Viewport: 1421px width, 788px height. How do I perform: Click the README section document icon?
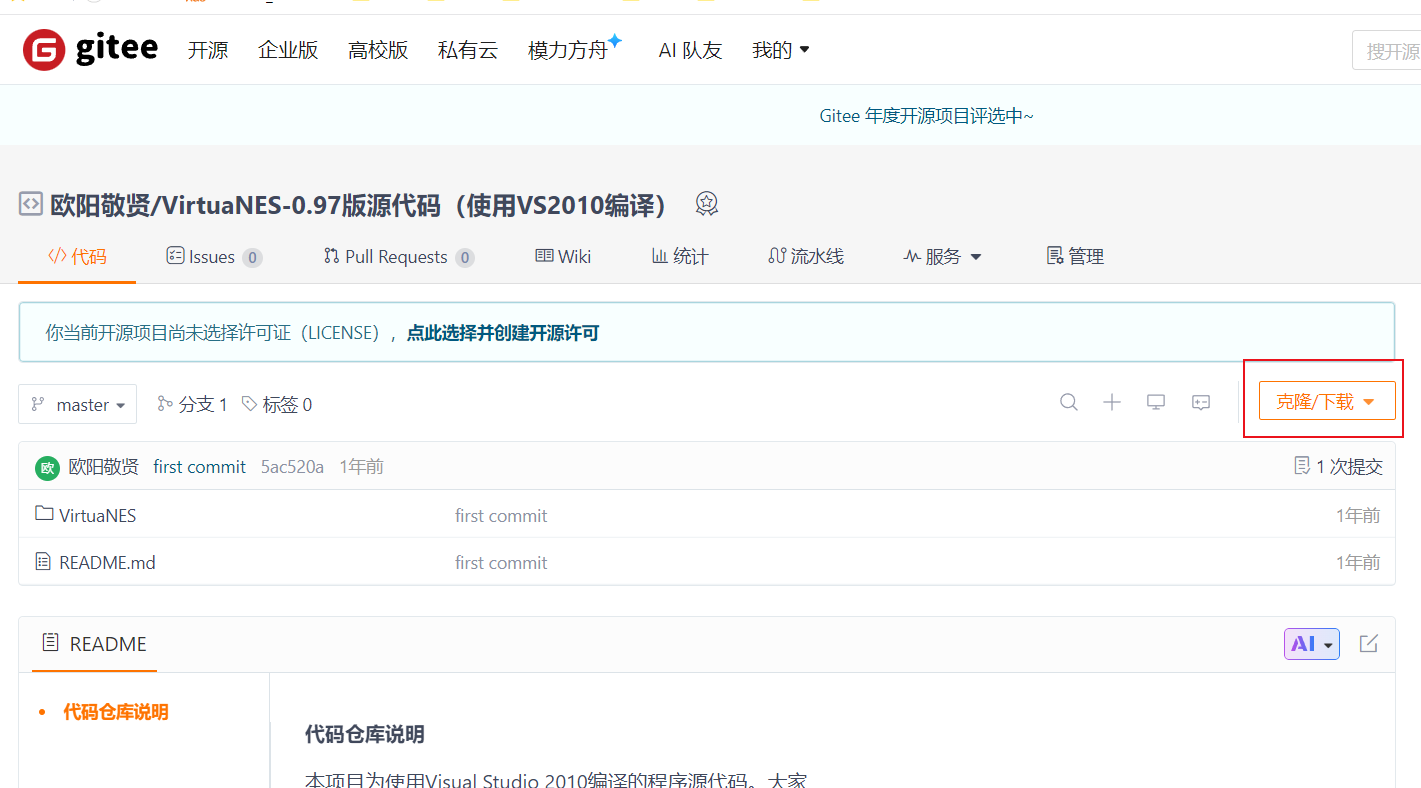coord(50,643)
